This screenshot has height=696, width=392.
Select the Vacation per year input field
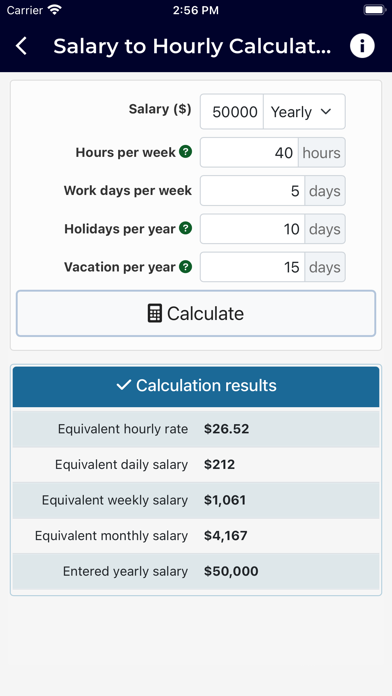pyautogui.click(x=253, y=267)
